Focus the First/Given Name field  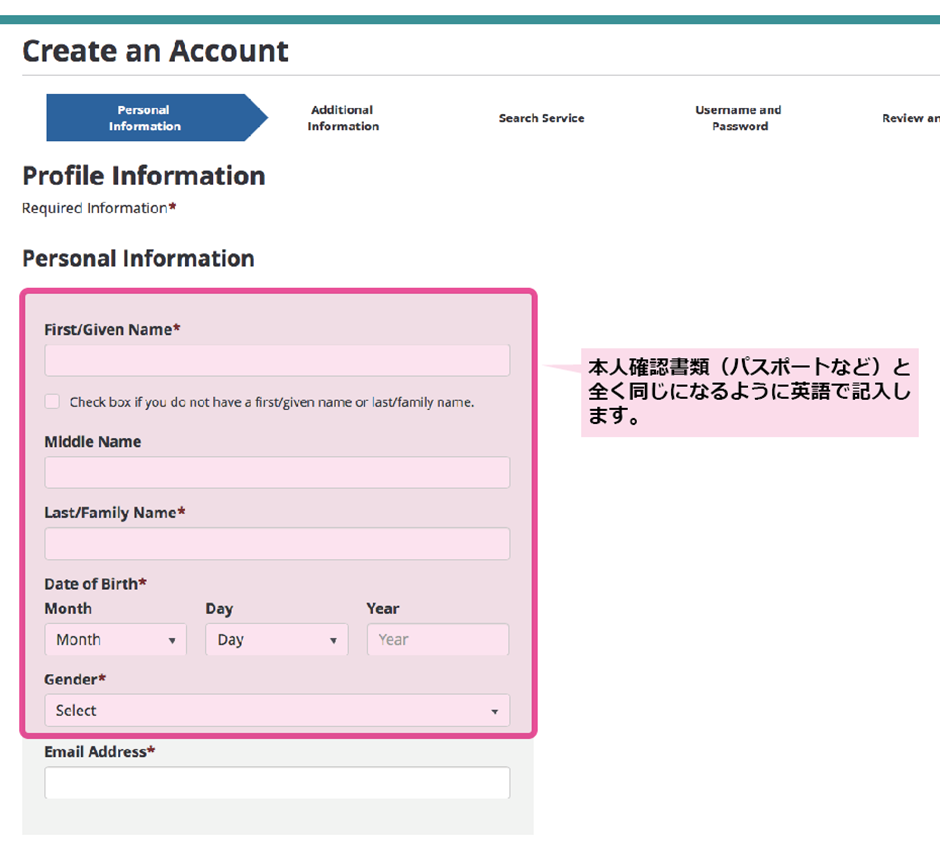[x=277, y=360]
